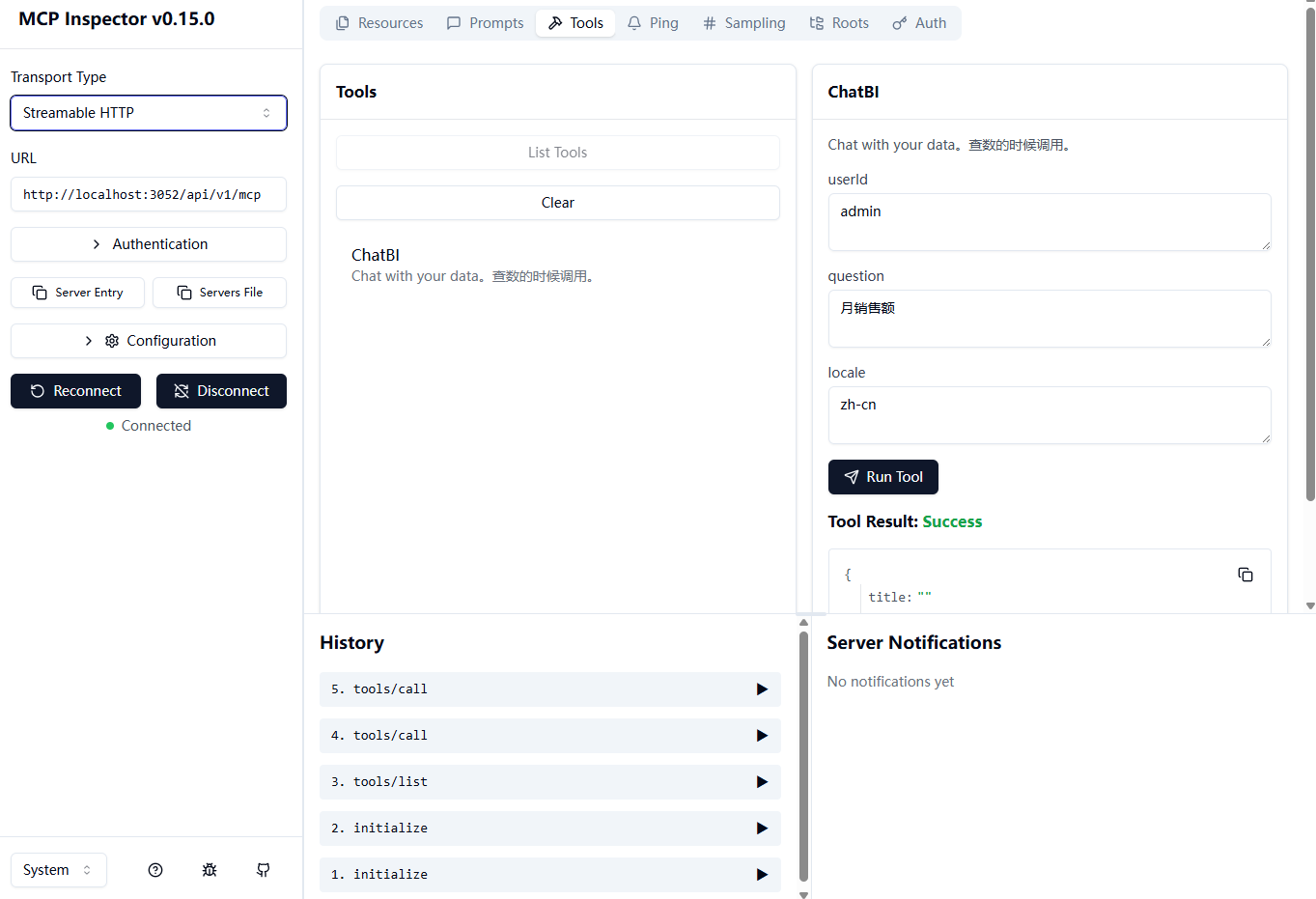Select the Tools tab

575,23
